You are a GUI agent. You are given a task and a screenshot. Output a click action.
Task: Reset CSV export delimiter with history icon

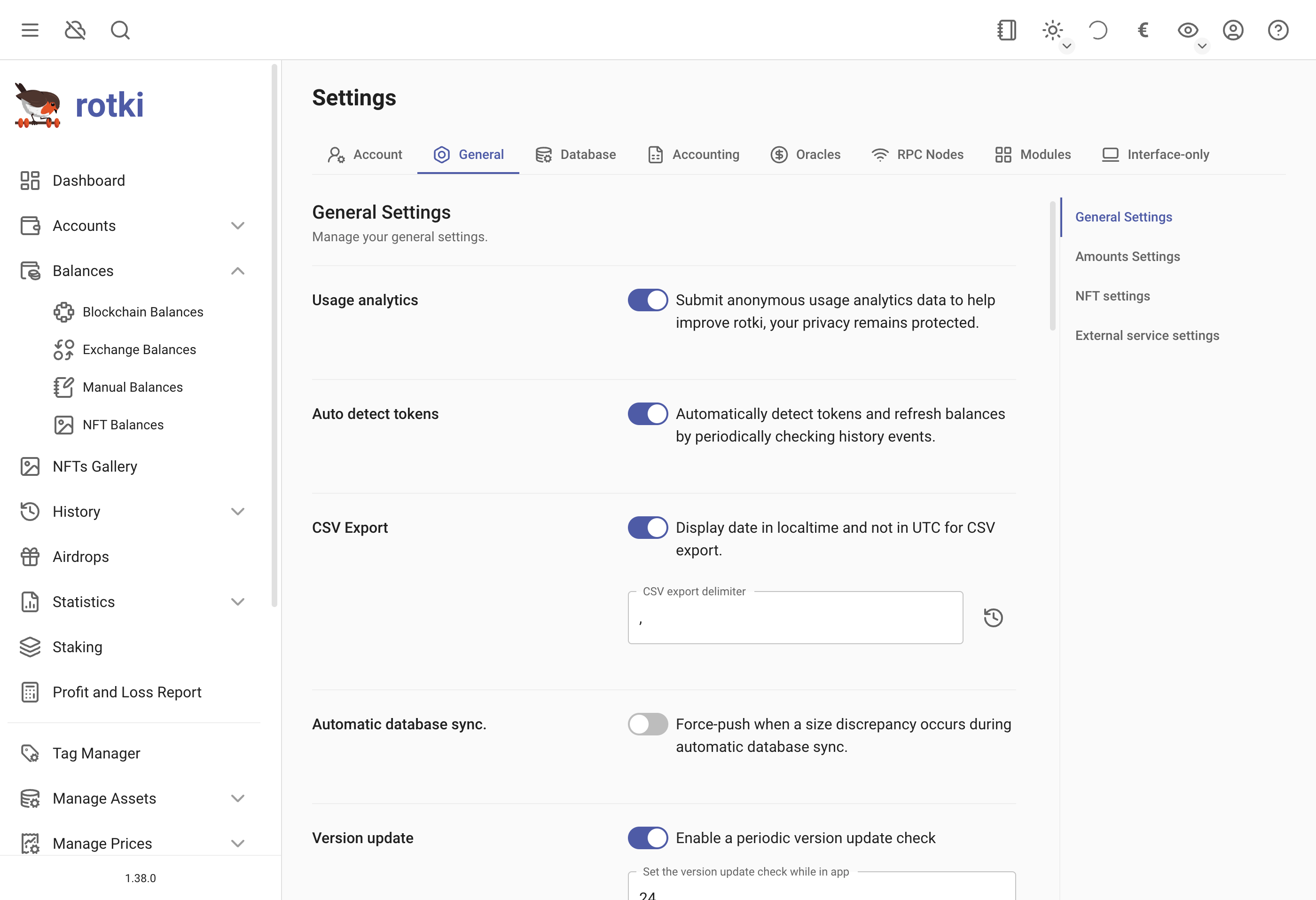[993, 617]
